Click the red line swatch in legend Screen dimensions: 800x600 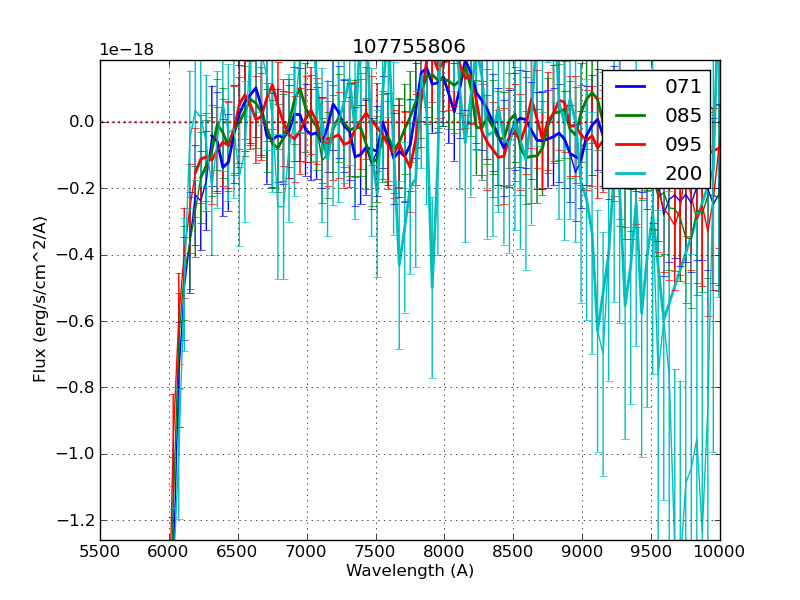click(631, 144)
